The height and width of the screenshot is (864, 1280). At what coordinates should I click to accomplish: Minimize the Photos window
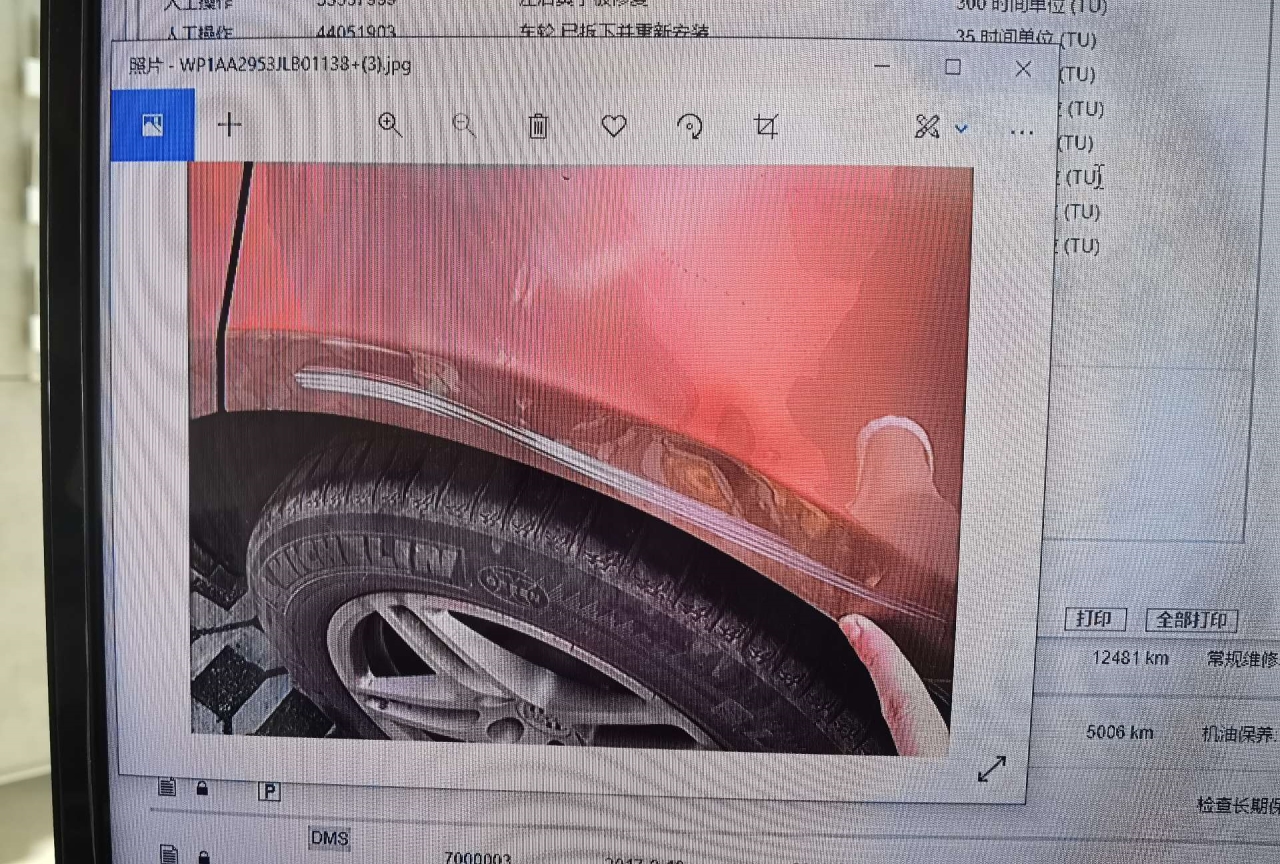pyautogui.click(x=882, y=66)
